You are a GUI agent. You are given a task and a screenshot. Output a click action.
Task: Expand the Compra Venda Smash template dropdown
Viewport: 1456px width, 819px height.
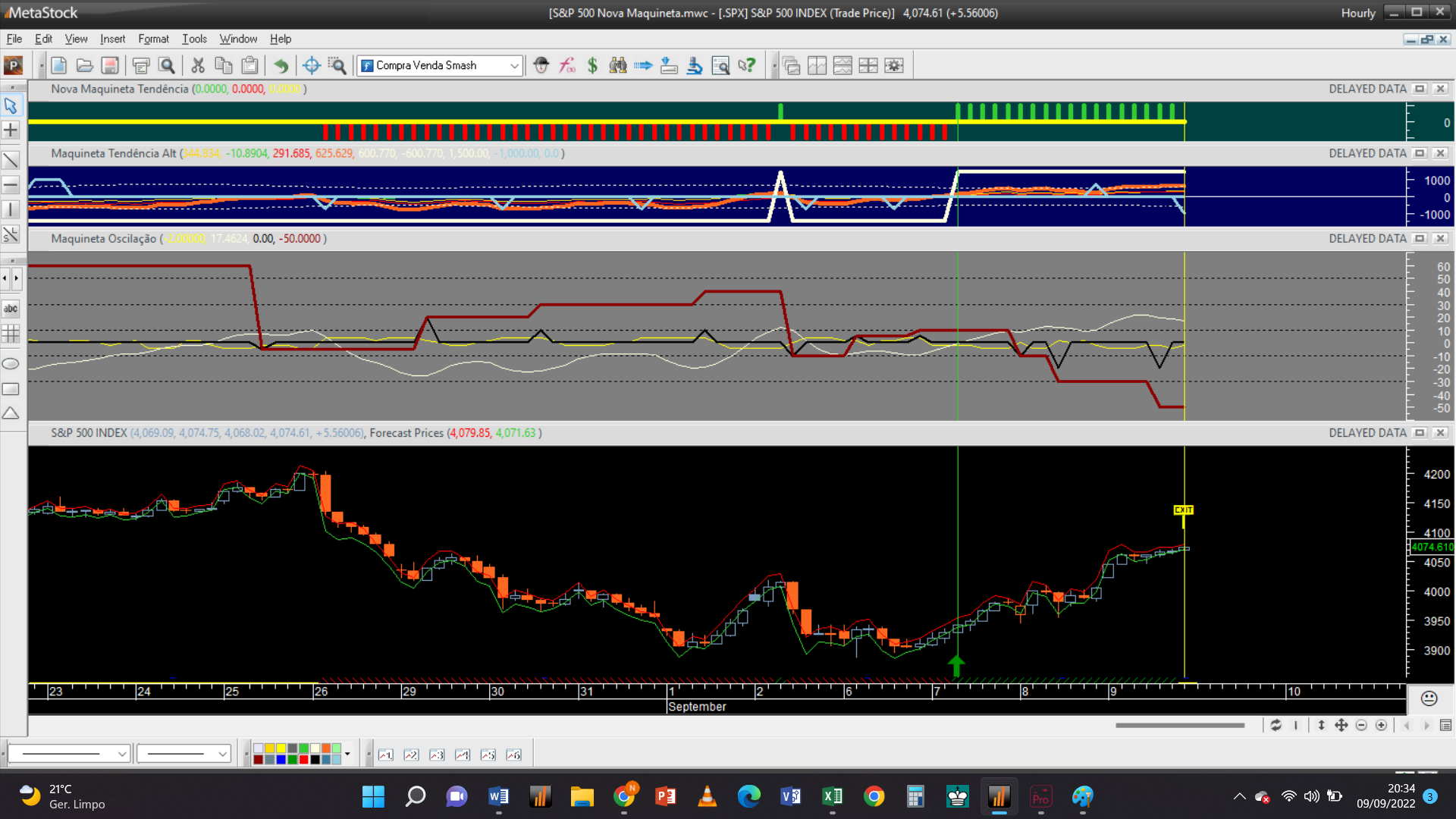point(514,66)
